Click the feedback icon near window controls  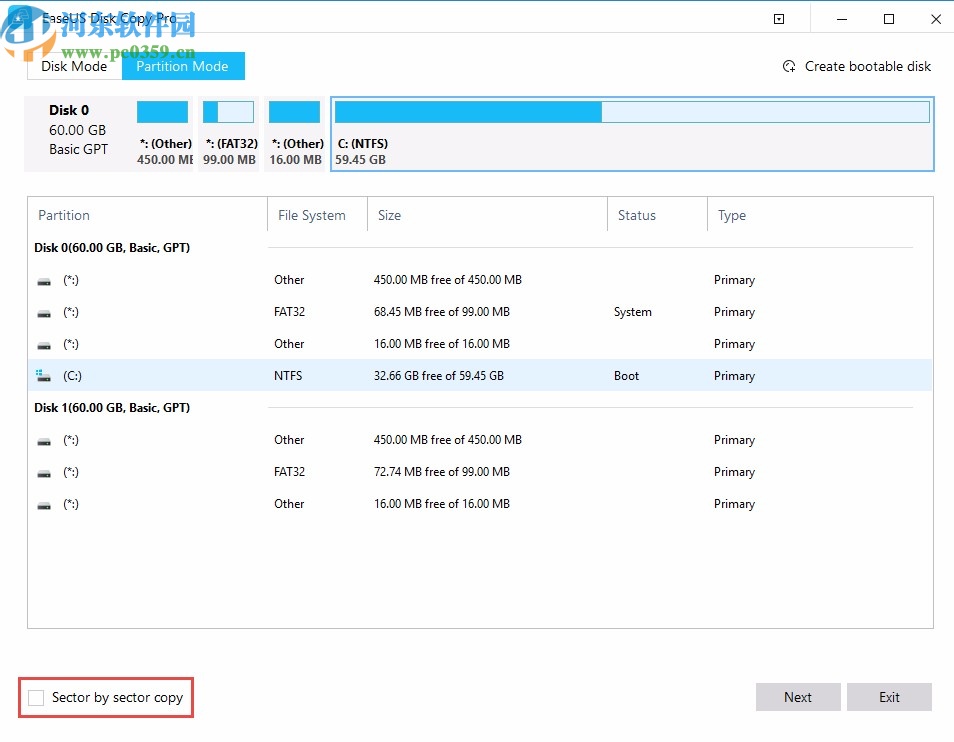point(778,18)
